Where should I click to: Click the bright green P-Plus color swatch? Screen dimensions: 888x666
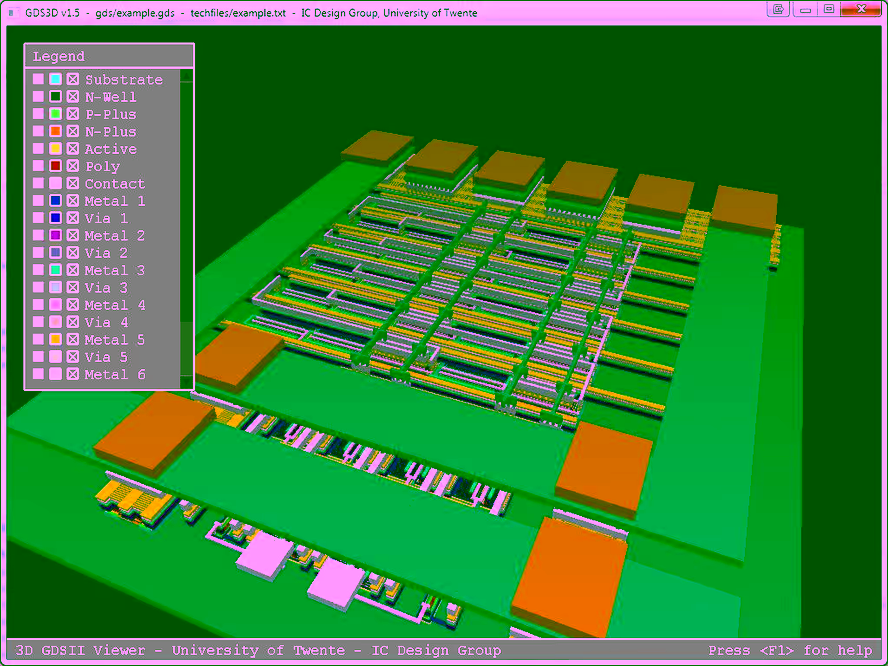55,114
